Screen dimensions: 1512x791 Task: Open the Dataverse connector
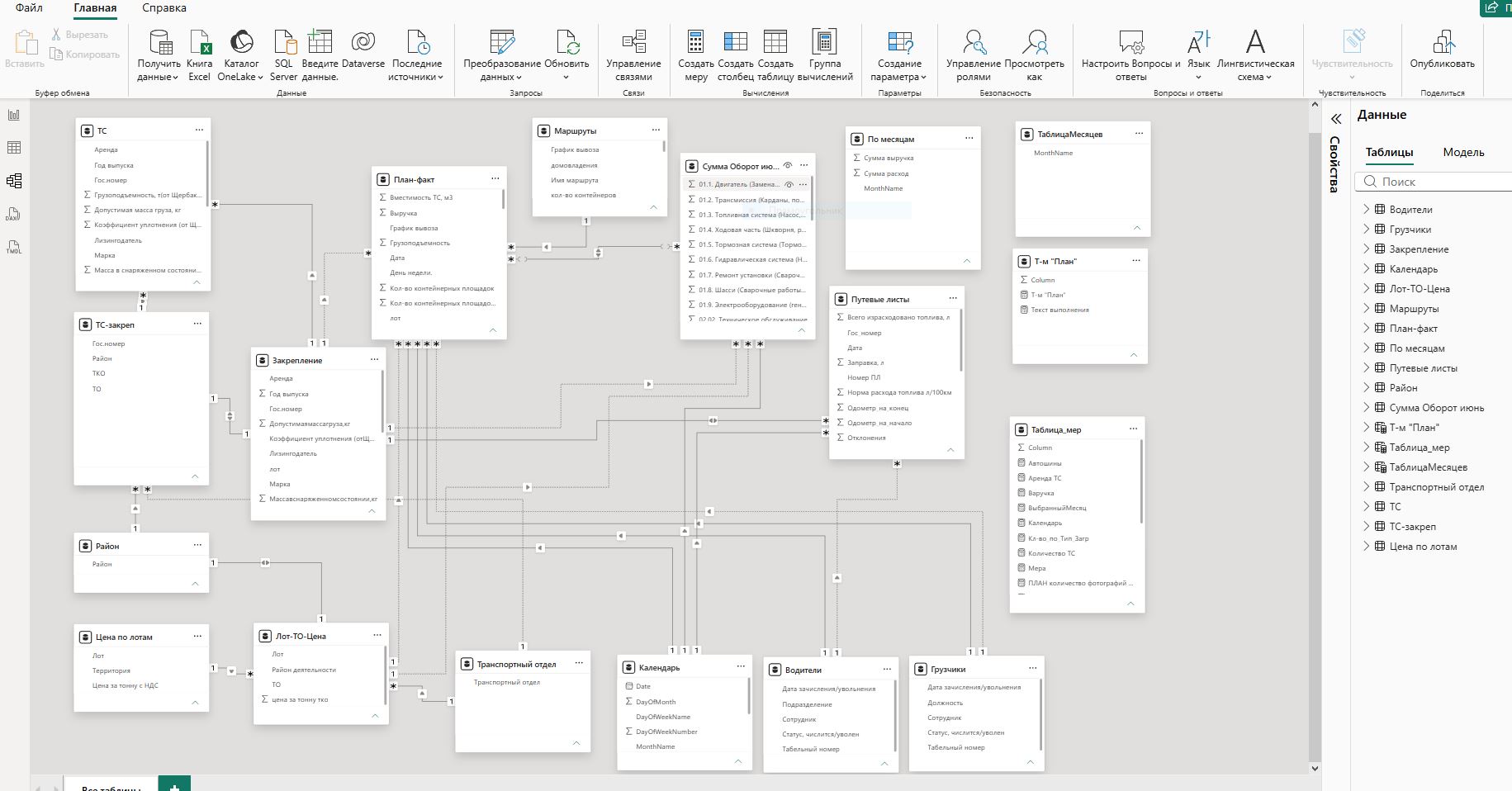click(363, 50)
